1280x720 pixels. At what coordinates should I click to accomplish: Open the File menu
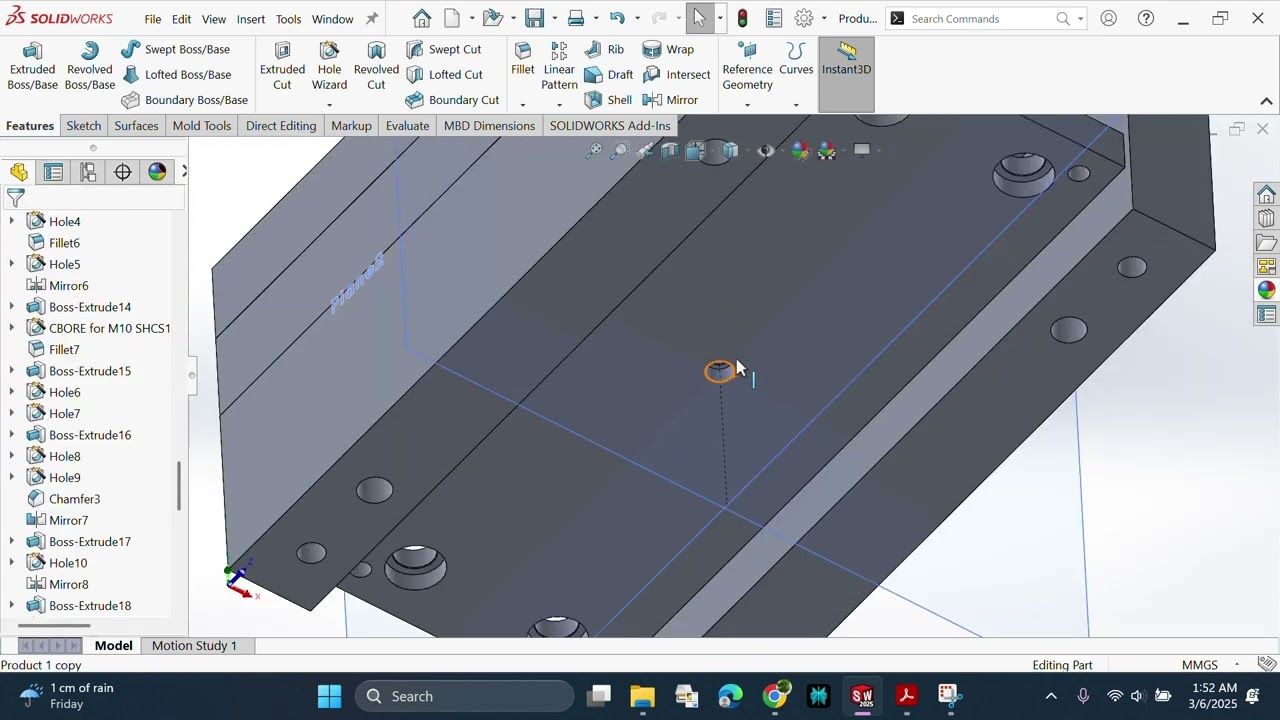coord(152,19)
